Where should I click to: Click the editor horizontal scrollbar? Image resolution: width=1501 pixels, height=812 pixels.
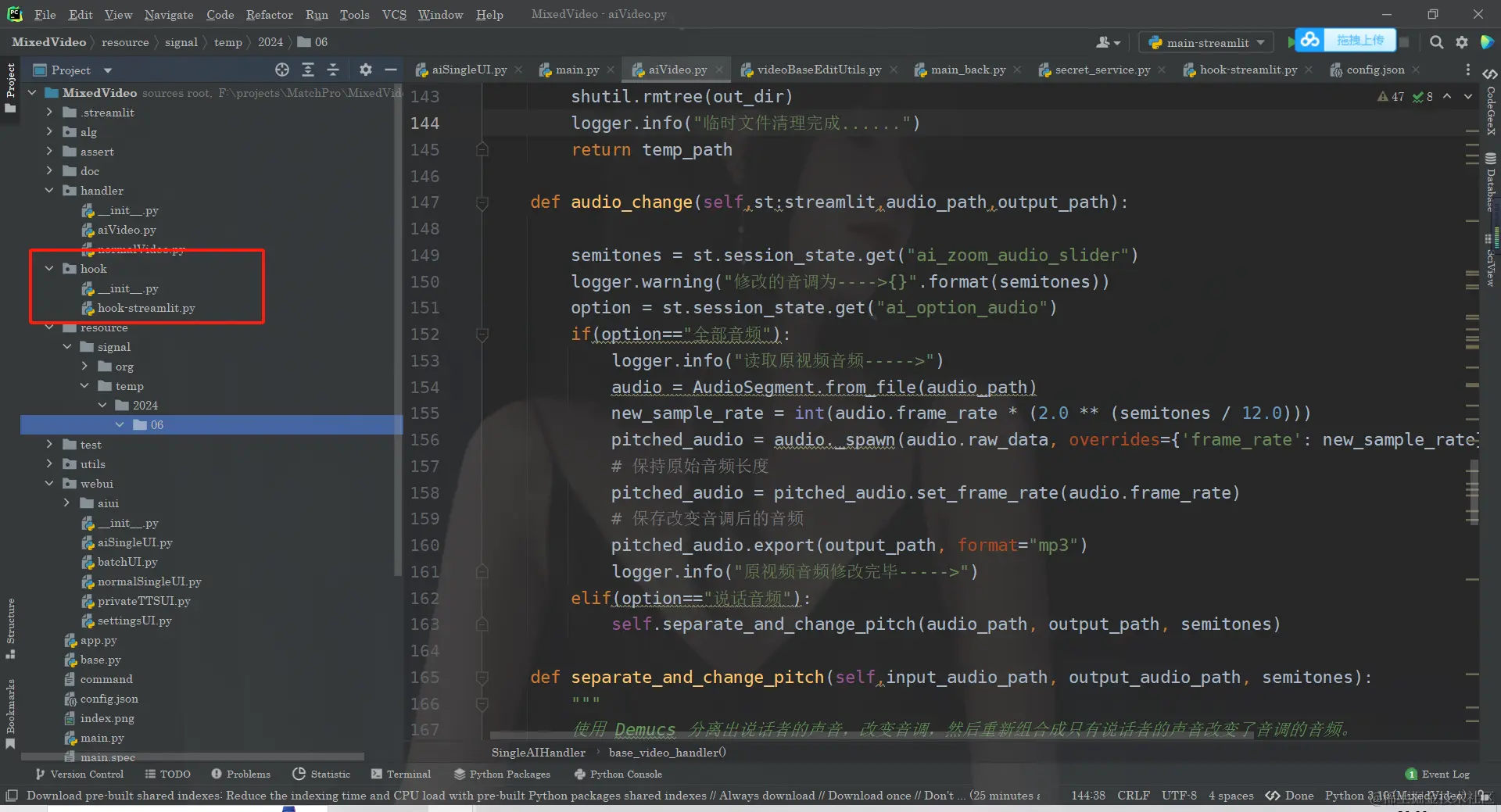[x=871, y=735]
